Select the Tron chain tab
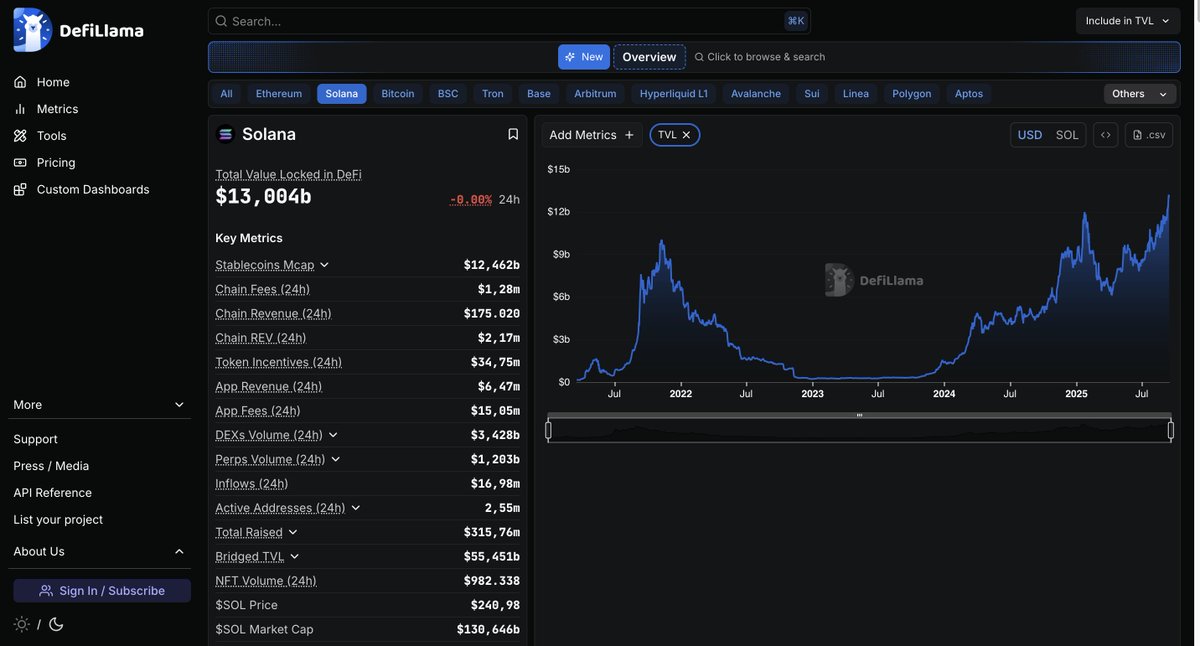The image size is (1200, 646). point(493,94)
